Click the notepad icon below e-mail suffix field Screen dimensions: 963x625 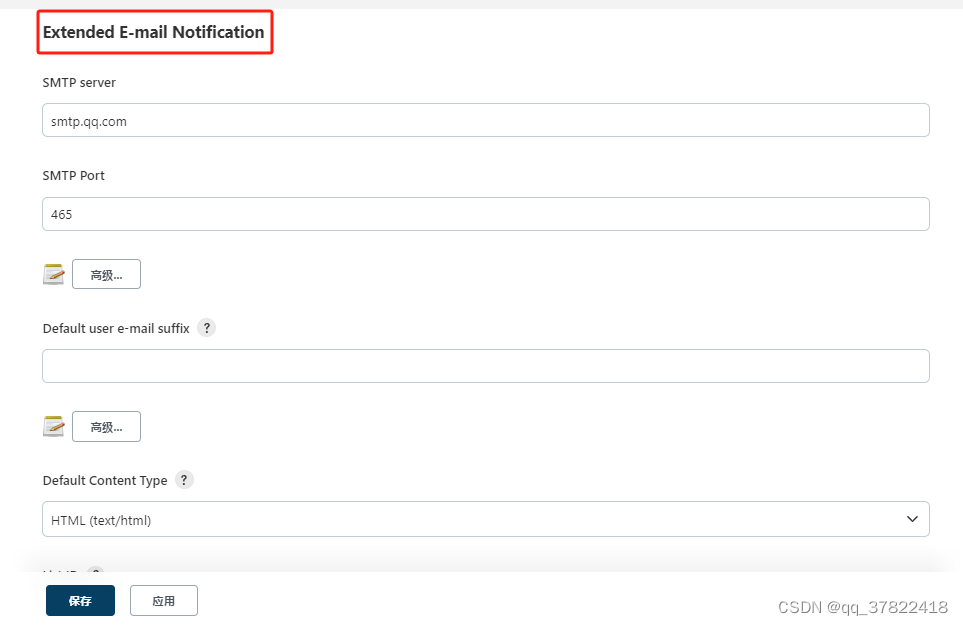[x=53, y=426]
